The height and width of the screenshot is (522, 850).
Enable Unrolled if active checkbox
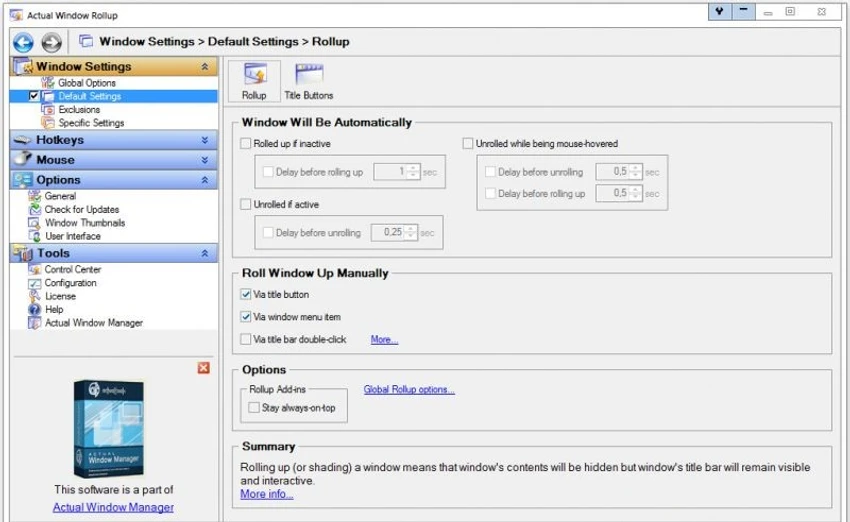click(x=246, y=204)
